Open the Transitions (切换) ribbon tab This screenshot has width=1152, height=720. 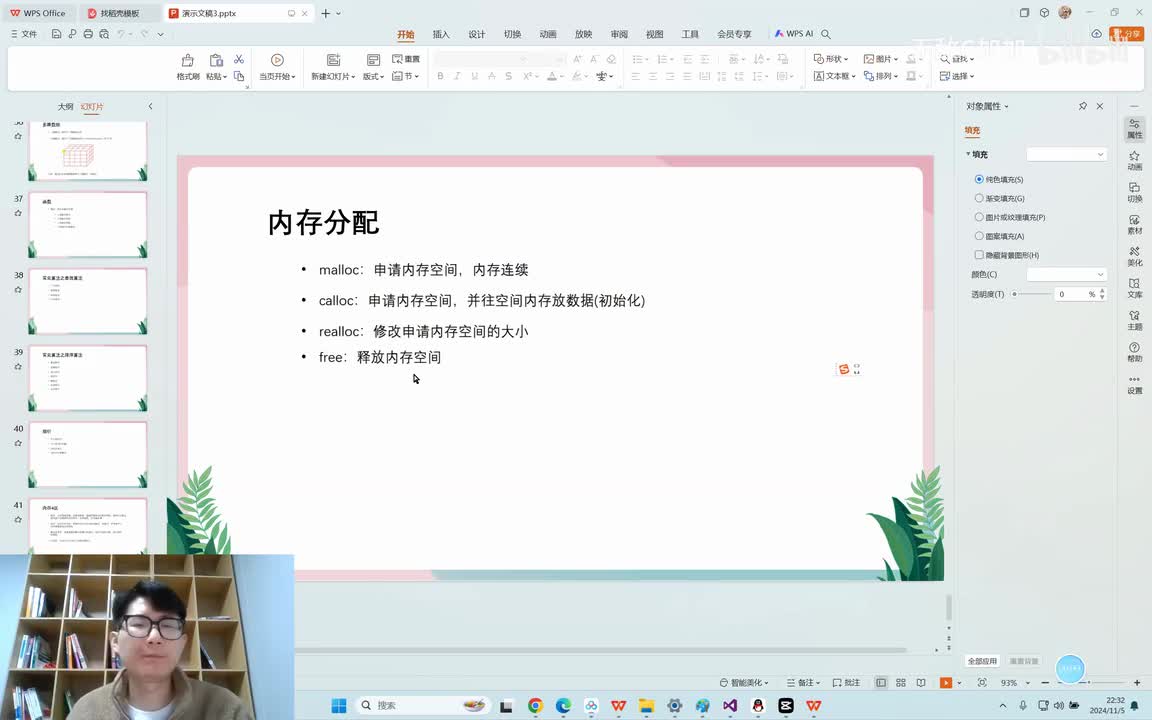point(512,34)
